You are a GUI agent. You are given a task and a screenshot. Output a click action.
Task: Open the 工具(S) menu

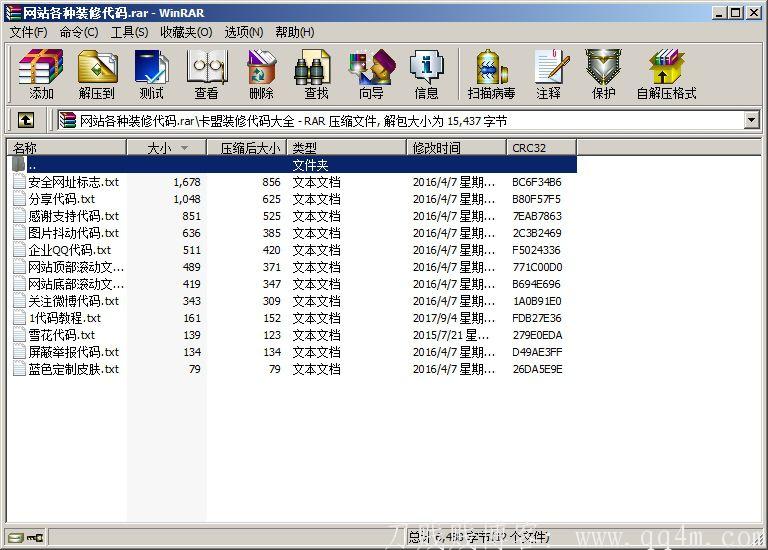[x=129, y=32]
